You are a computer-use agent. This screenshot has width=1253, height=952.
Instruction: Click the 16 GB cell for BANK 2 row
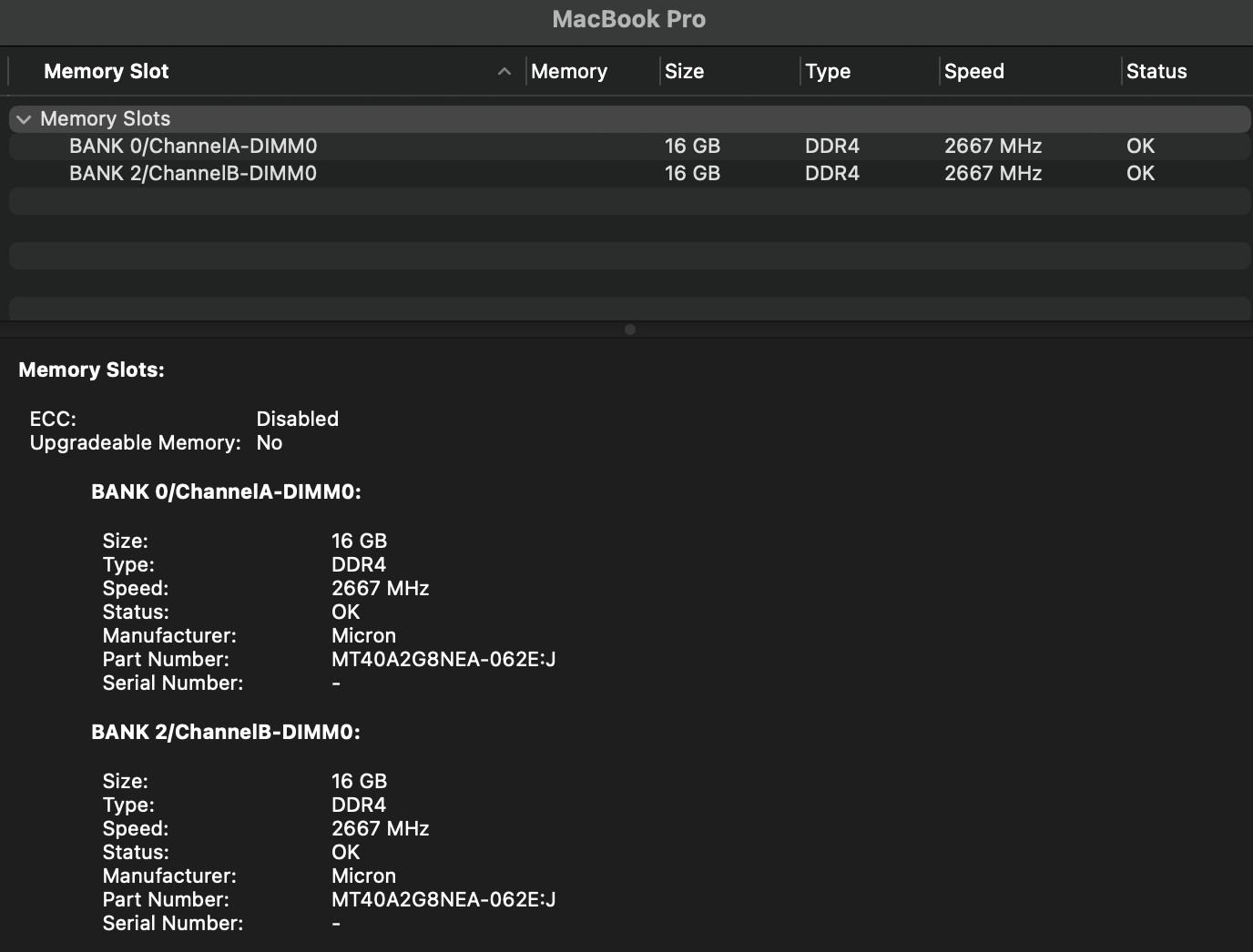click(692, 174)
